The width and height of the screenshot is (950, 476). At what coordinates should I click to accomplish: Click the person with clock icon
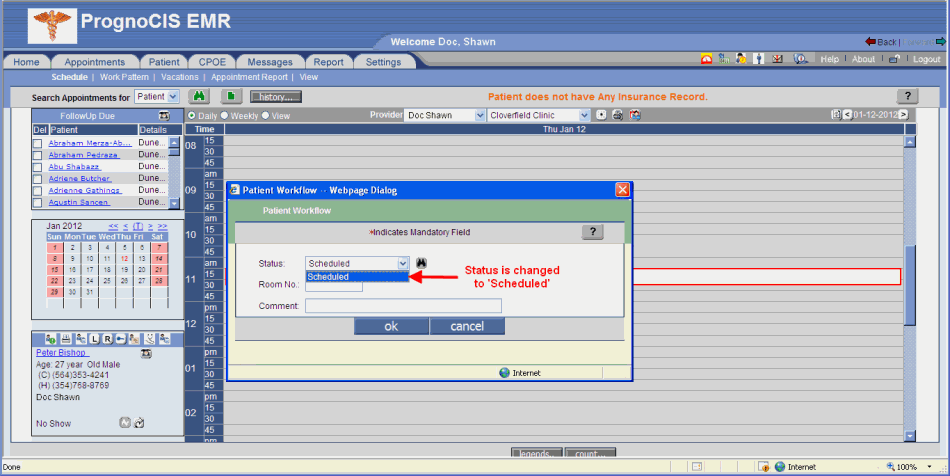741,59
